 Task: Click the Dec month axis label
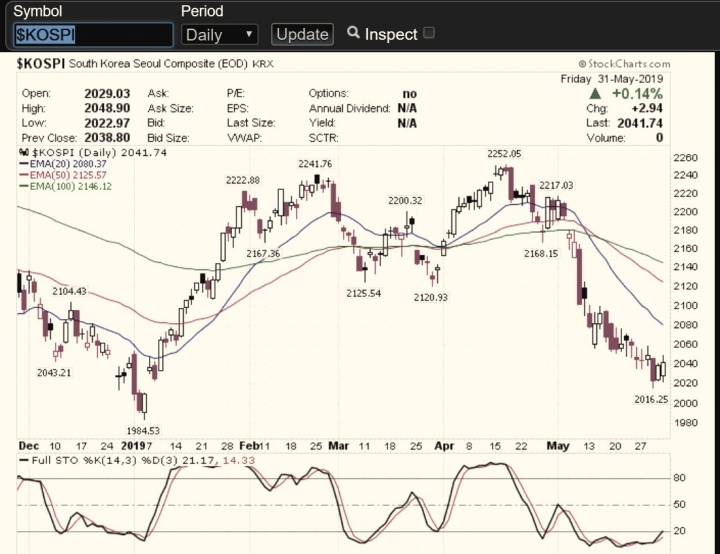[28, 446]
